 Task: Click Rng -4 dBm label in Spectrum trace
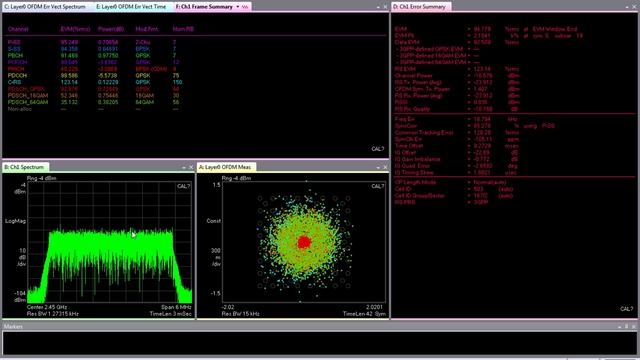point(42,178)
